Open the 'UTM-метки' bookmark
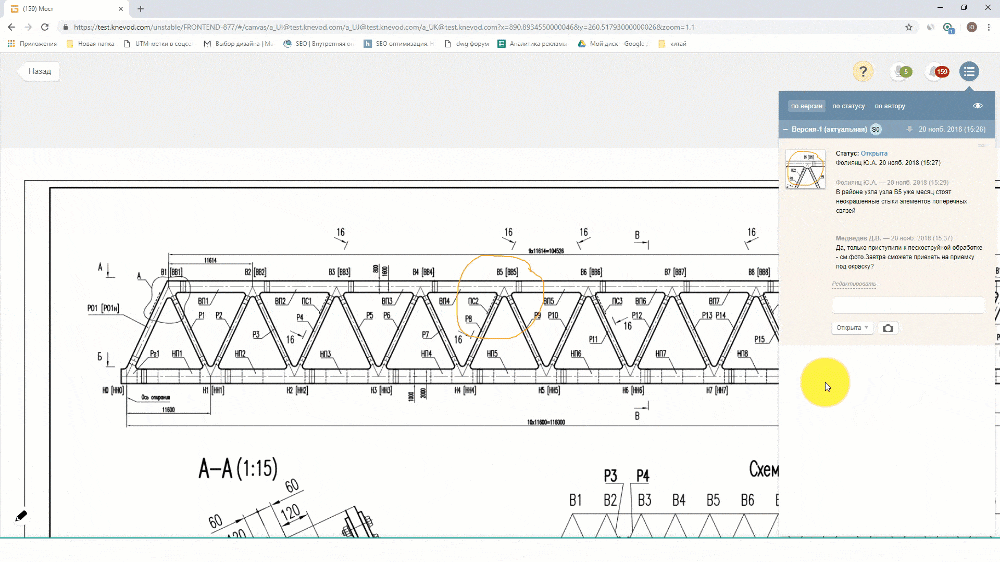 (x=157, y=44)
